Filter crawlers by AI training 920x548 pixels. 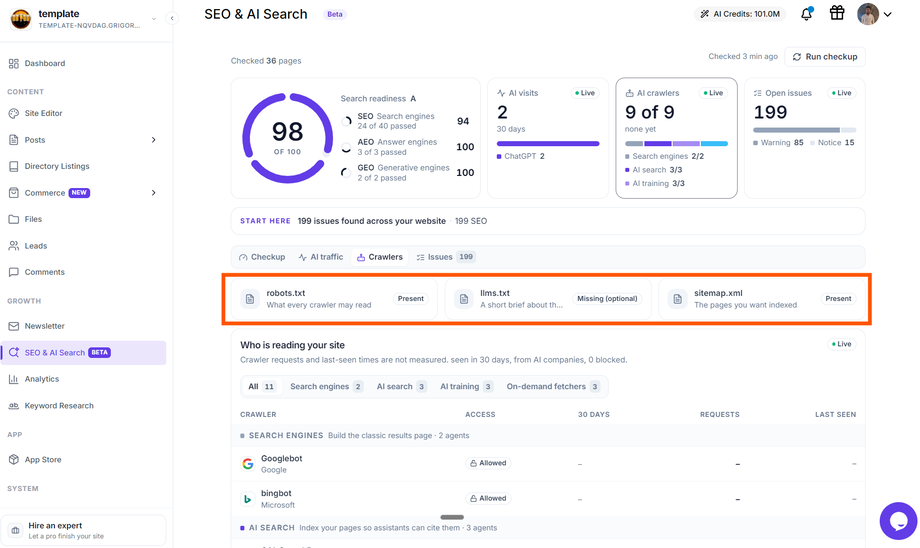(x=466, y=387)
